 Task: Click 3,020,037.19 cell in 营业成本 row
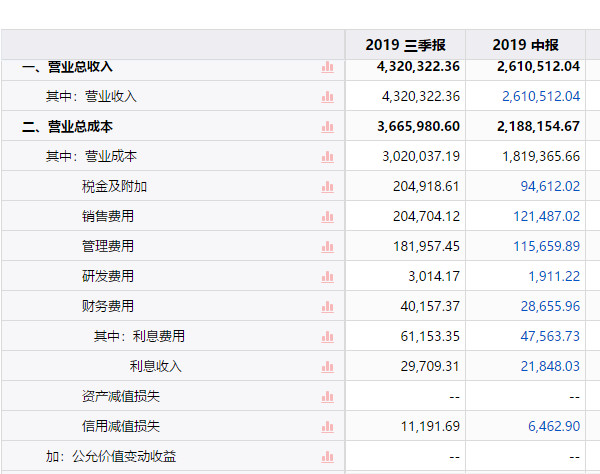coord(421,156)
